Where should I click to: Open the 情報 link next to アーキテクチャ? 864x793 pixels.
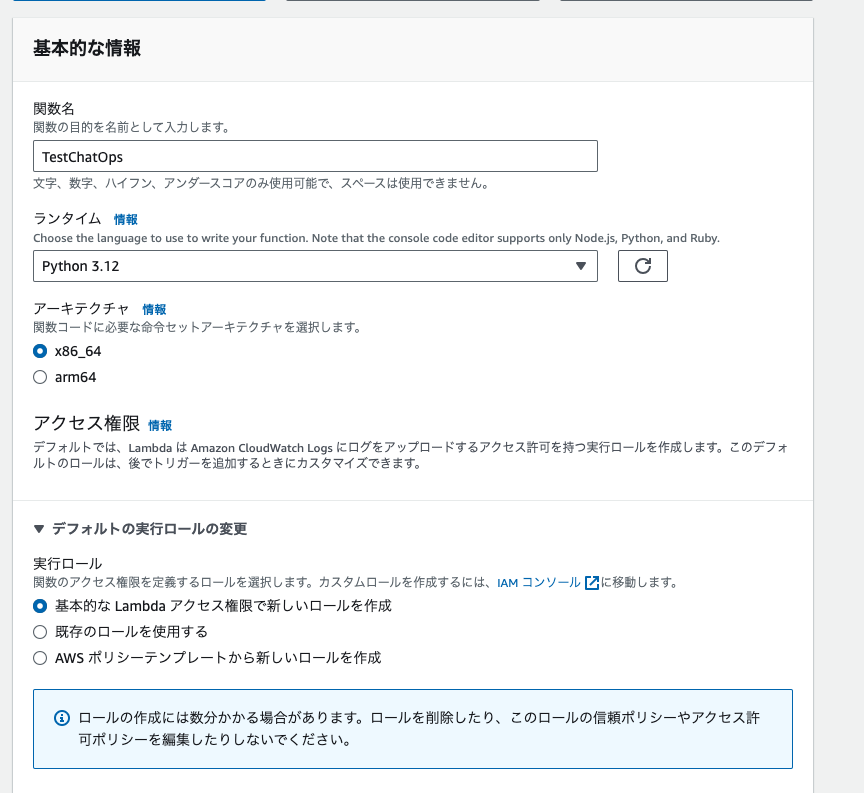click(x=156, y=310)
